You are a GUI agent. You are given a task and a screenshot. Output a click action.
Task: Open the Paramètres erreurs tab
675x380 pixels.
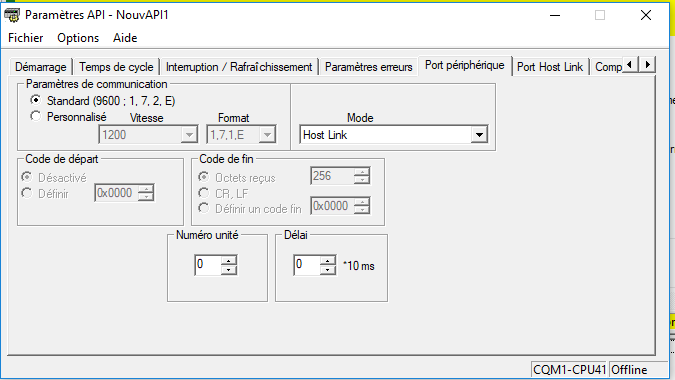click(x=368, y=67)
